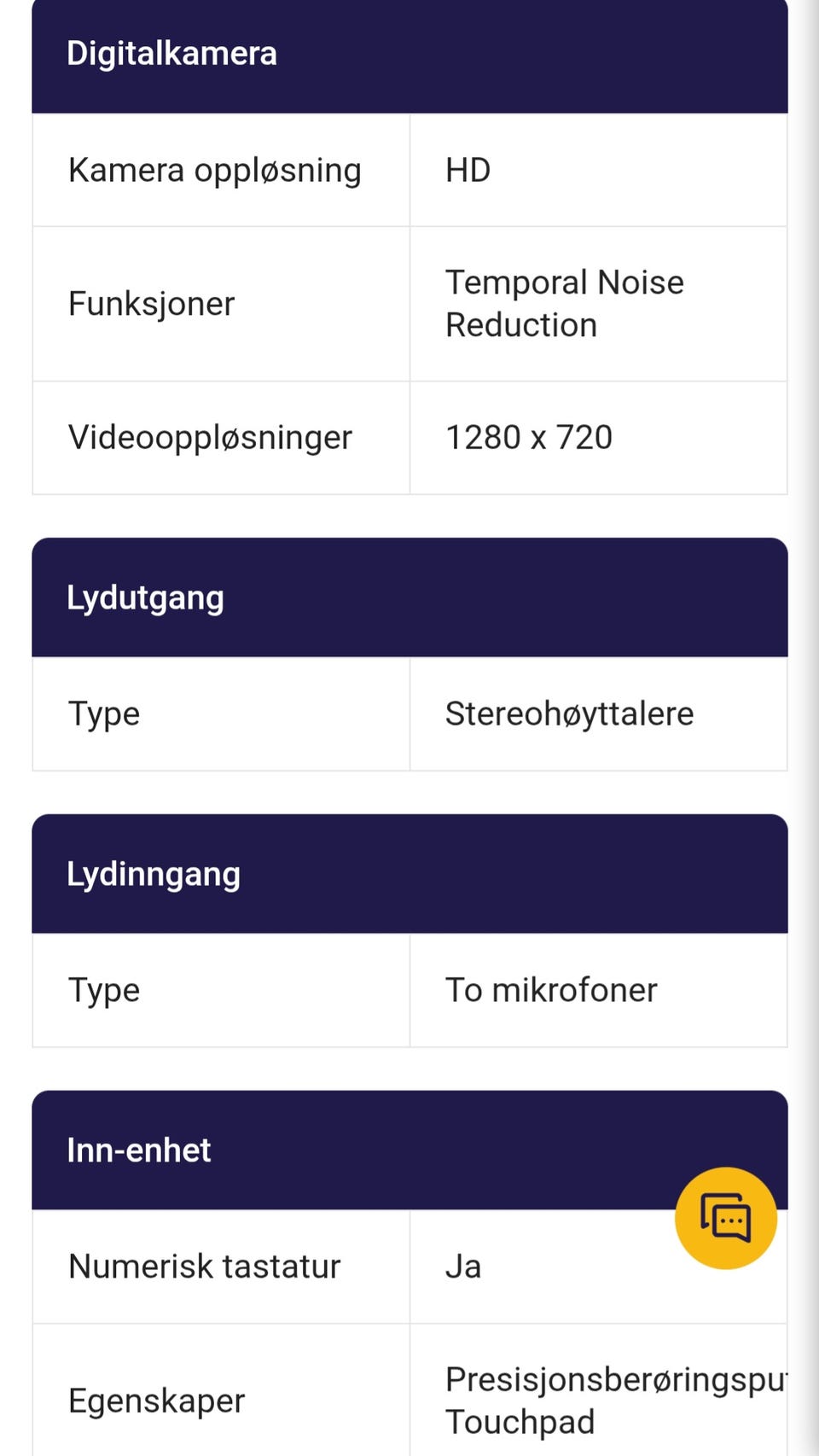This screenshot has width=819, height=1456.
Task: Tap the To mikrofoner value
Action: coord(551,991)
